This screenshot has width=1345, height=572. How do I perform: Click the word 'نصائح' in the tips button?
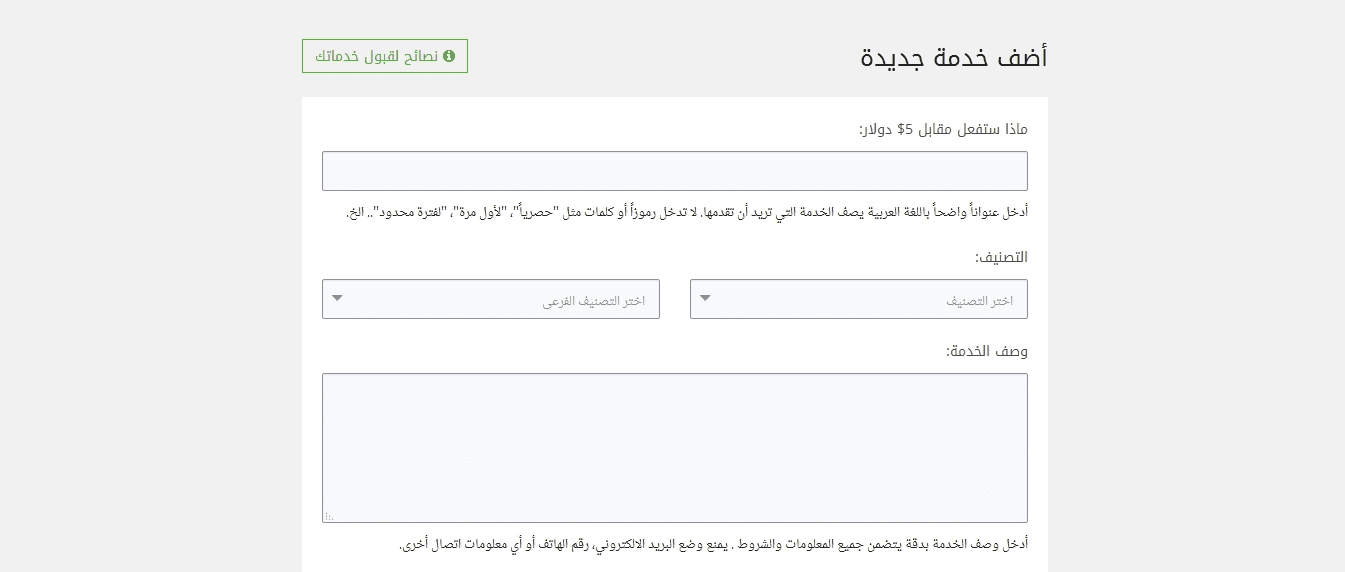(421, 56)
